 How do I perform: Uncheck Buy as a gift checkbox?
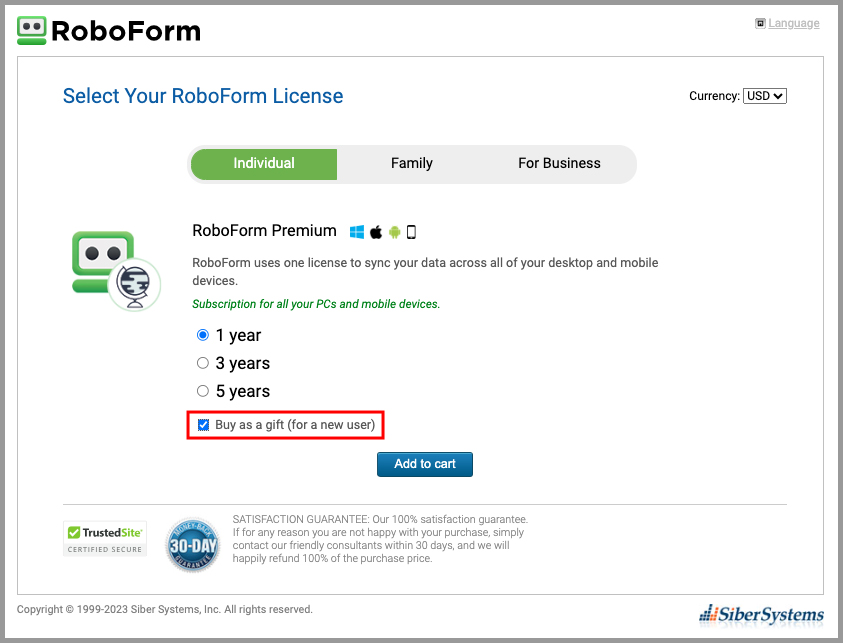(x=203, y=425)
